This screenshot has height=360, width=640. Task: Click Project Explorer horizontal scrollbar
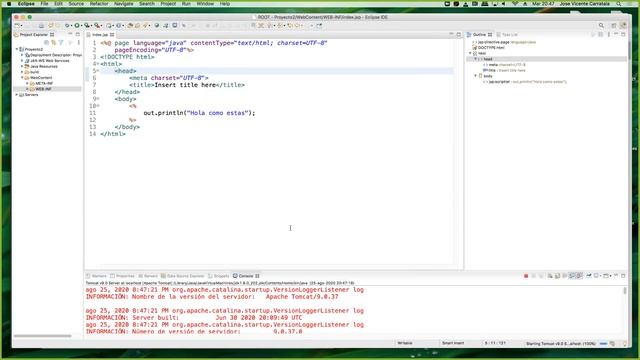tap(42, 336)
